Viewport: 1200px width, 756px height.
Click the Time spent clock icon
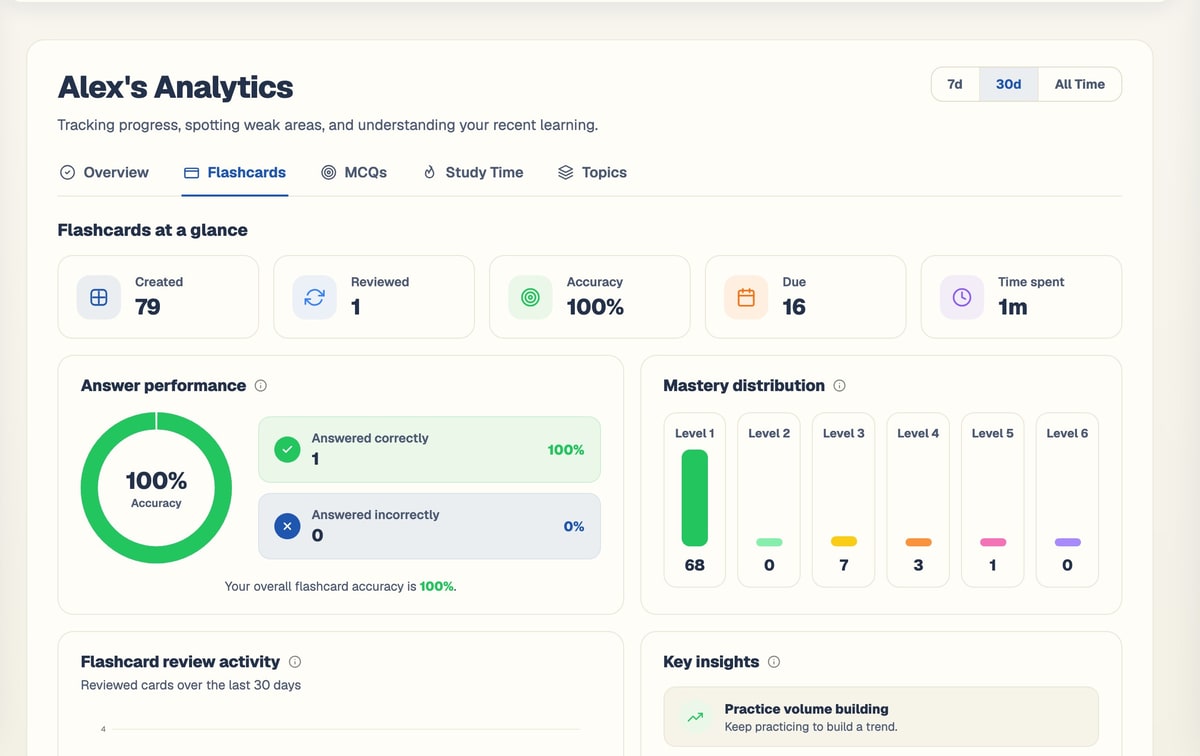click(x=962, y=297)
